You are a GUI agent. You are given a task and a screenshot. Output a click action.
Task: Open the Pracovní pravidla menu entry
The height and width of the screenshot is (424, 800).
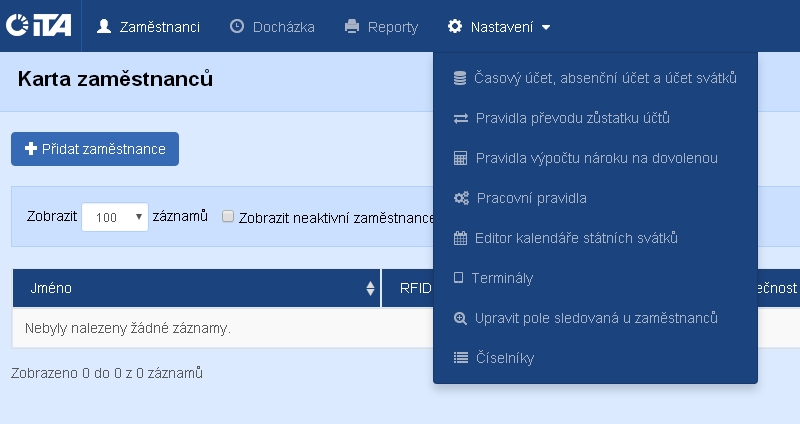(531, 198)
